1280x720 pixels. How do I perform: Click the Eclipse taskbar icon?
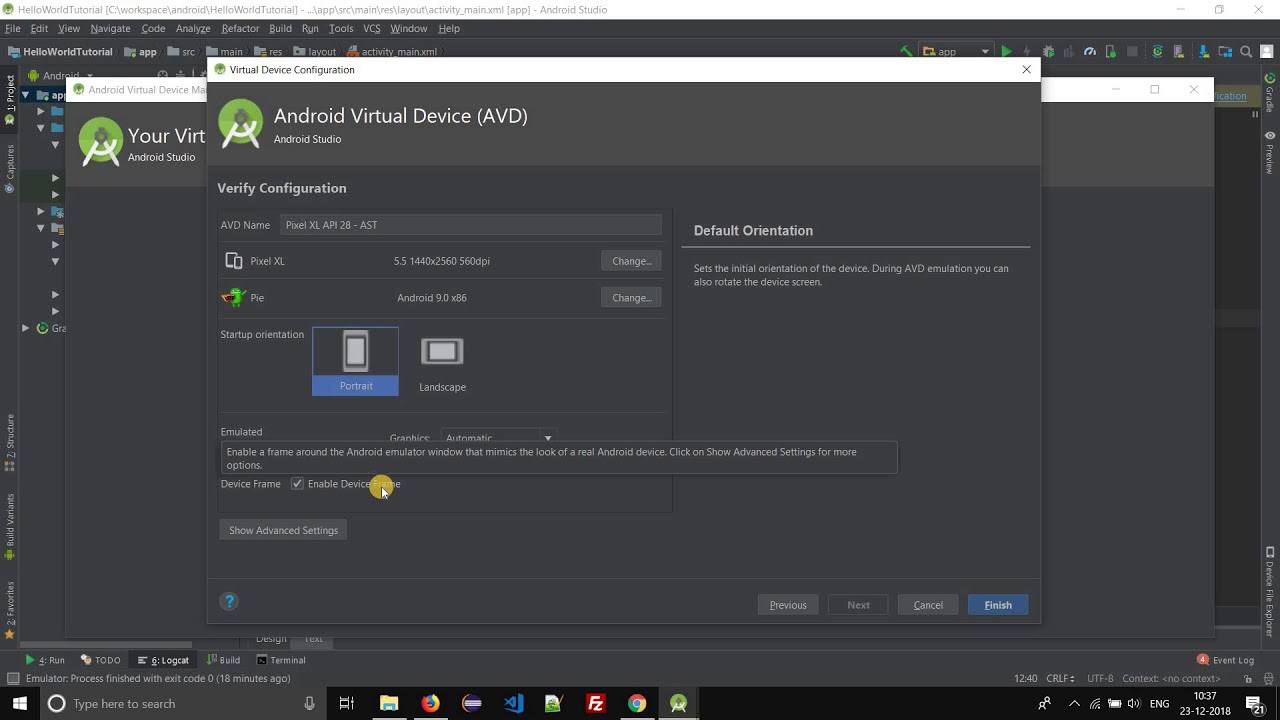coord(472,704)
